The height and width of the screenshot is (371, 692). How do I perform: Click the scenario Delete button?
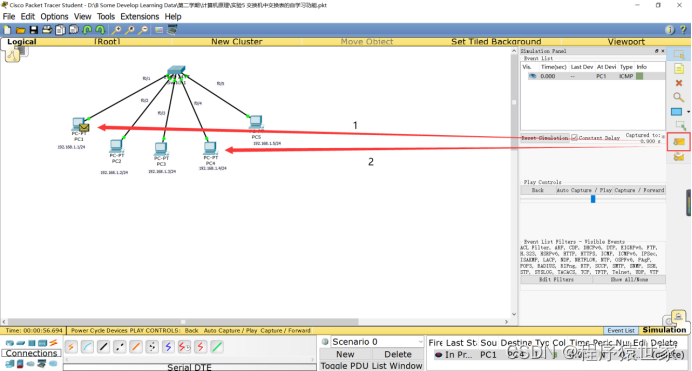point(398,354)
